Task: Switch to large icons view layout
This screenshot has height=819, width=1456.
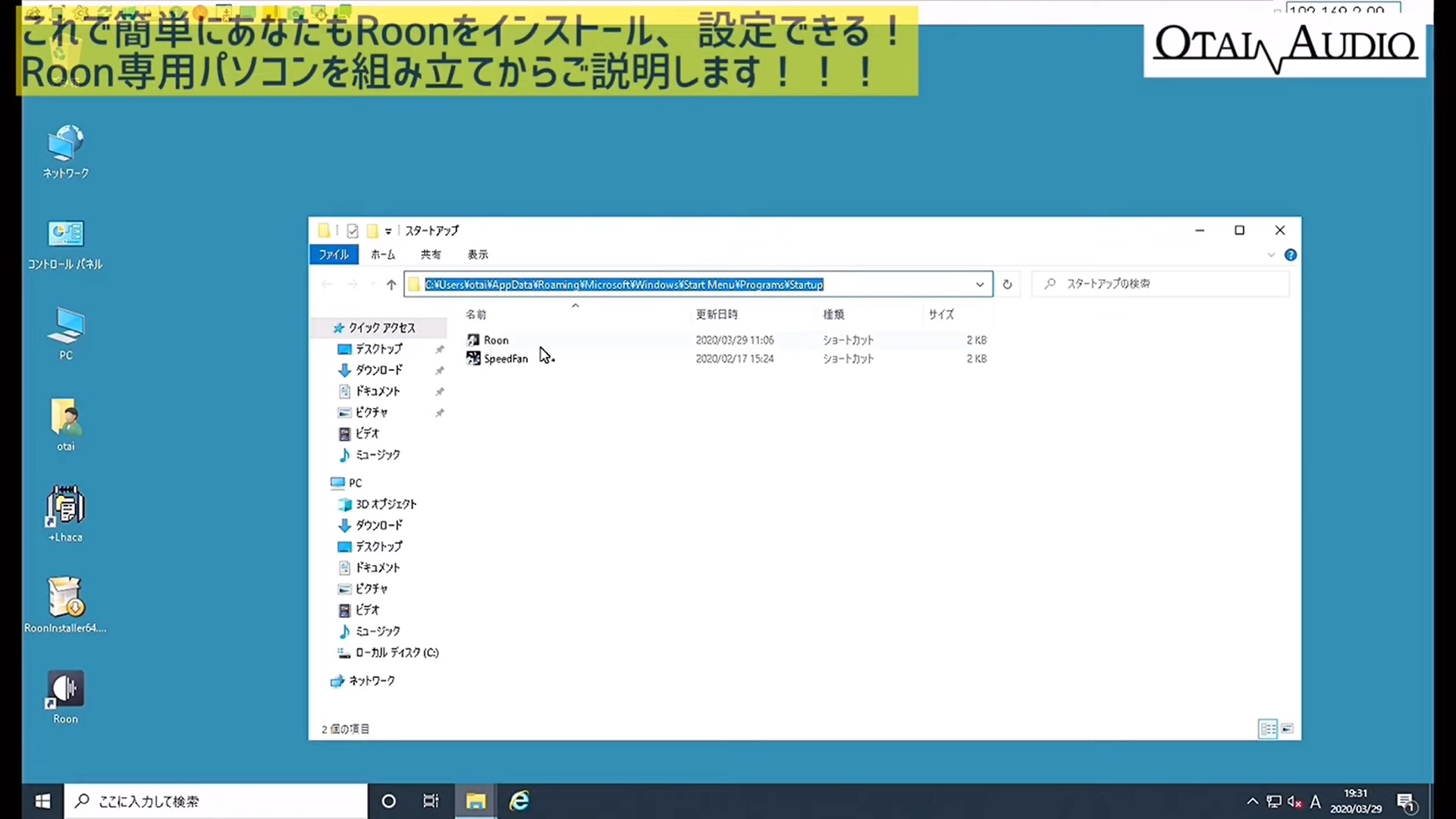Action: coord(1287,729)
